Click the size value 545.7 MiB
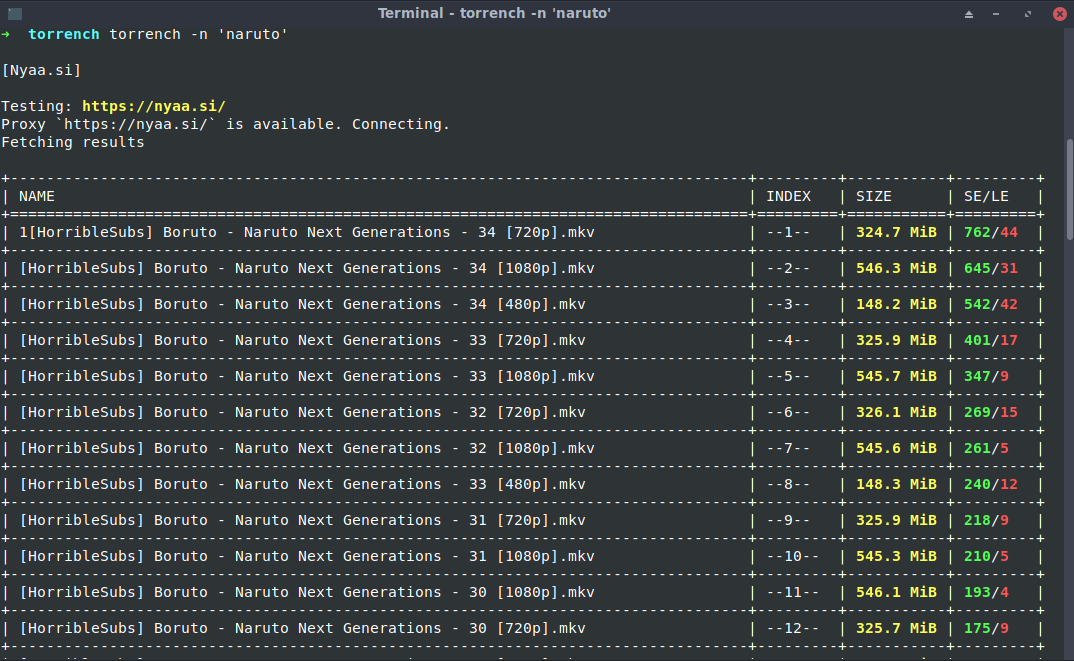Screen dimensions: 1074x661 [896, 376]
